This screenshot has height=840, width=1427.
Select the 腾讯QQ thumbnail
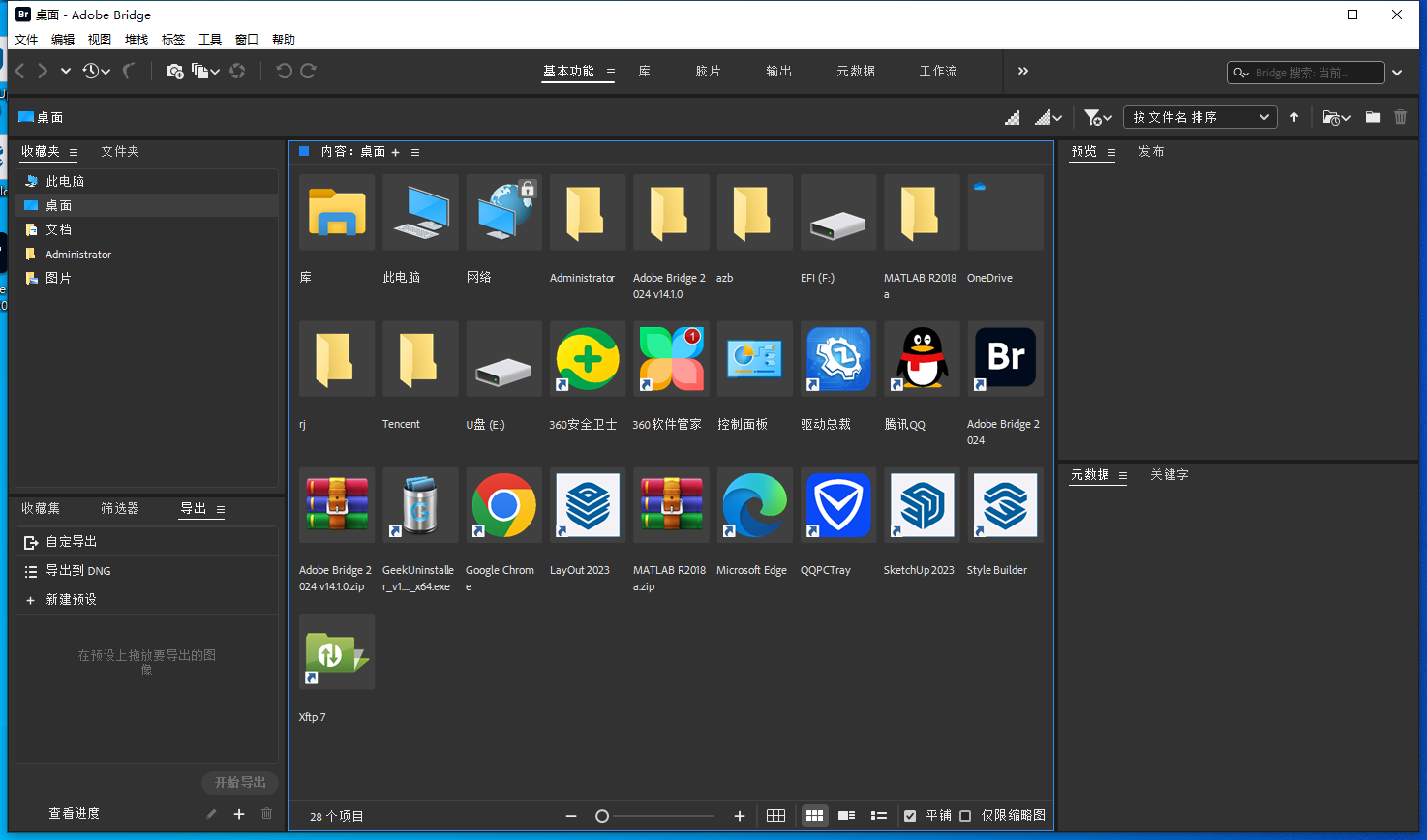(x=922, y=359)
